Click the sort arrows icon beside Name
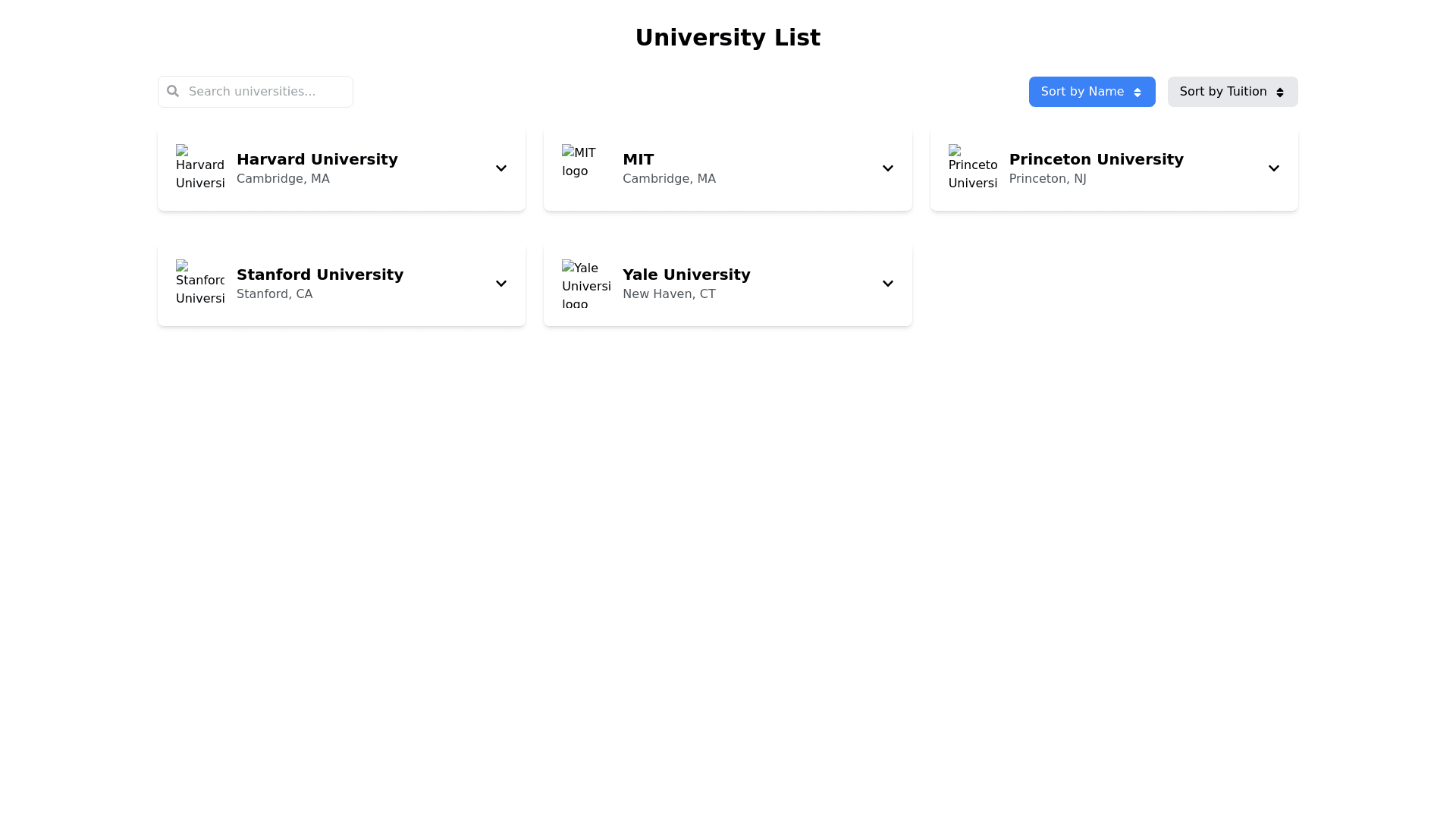 (x=1137, y=93)
